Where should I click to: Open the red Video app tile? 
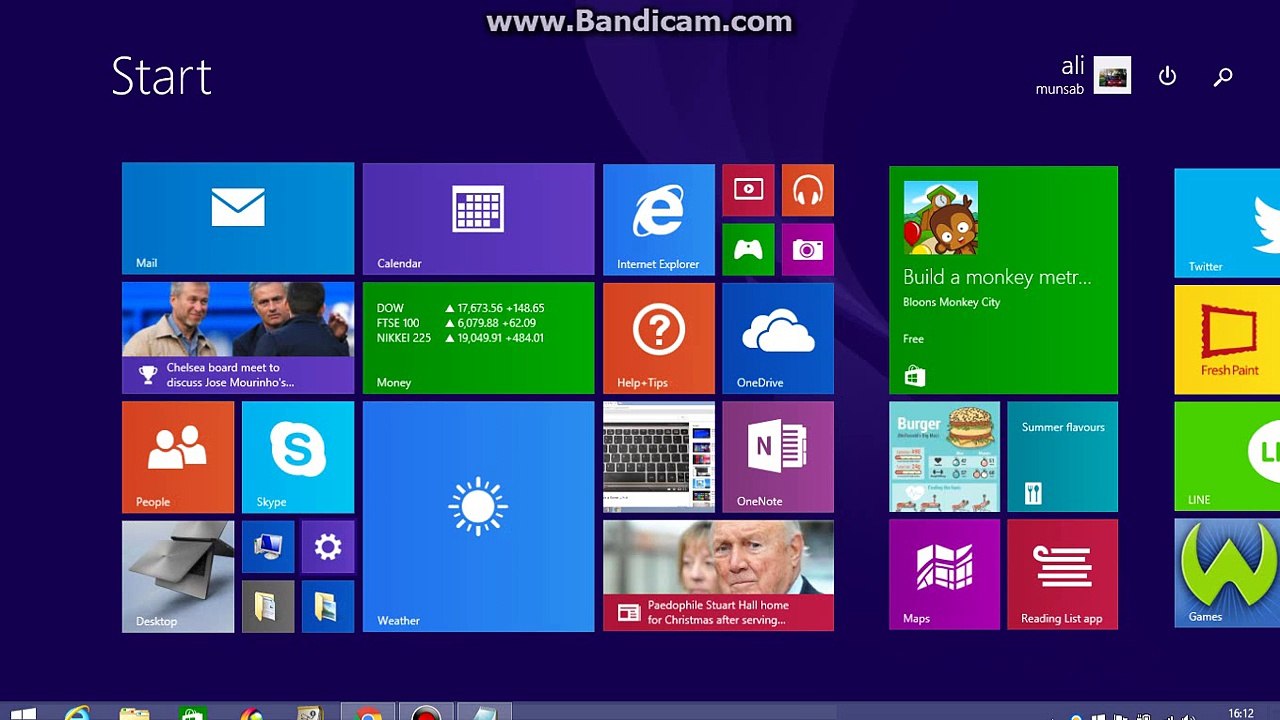pyautogui.click(x=748, y=190)
